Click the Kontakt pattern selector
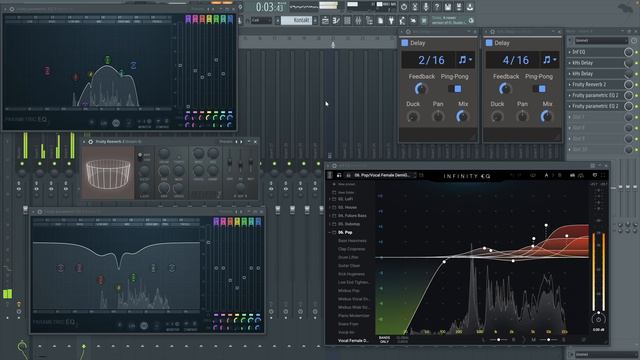 (x=296, y=20)
